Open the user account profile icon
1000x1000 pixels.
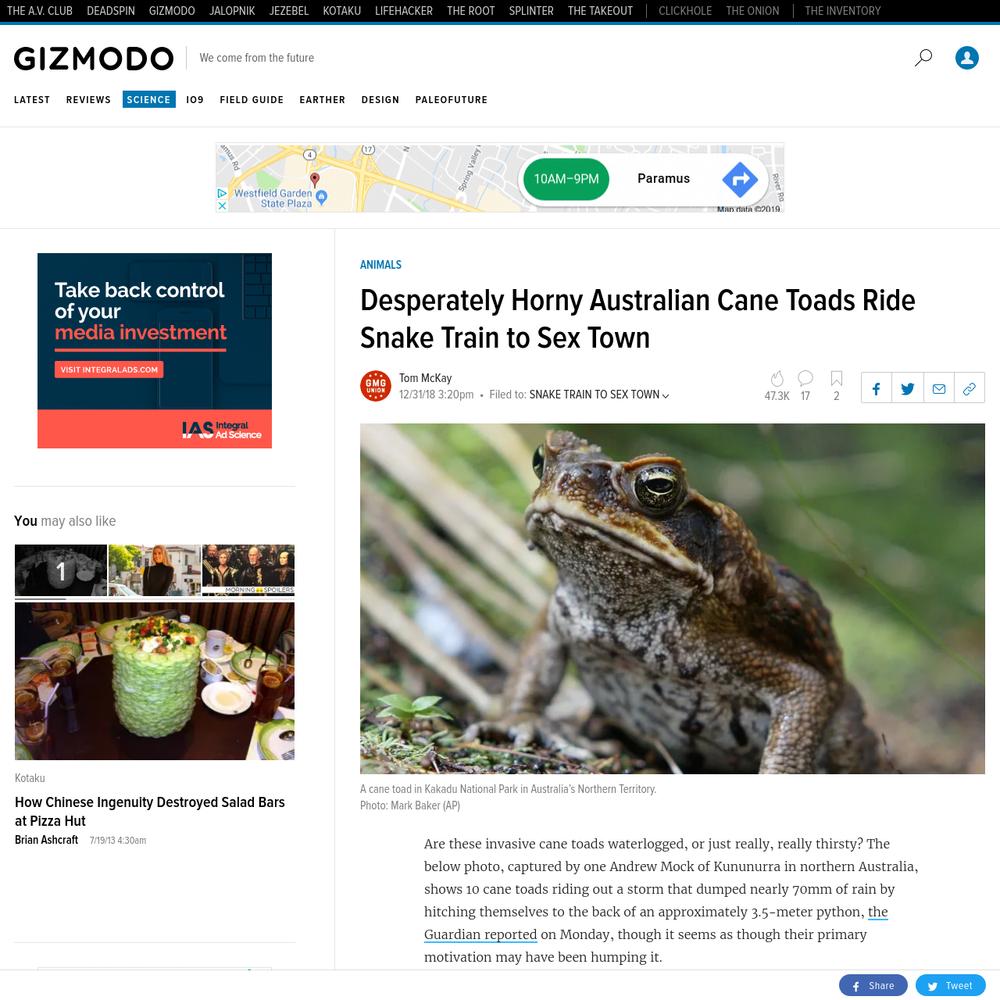point(967,58)
